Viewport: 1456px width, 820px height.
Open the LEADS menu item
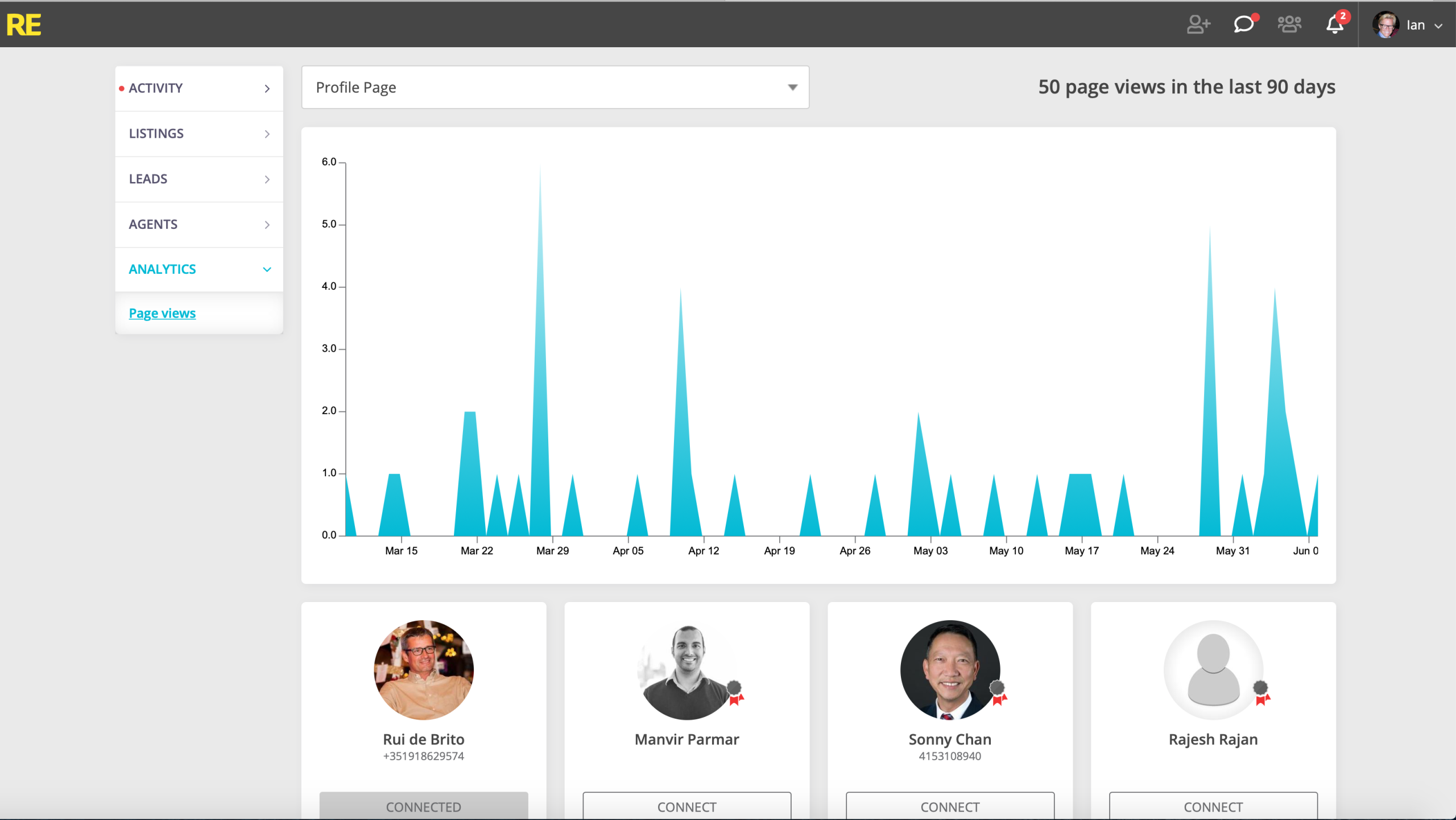pyautogui.click(x=199, y=179)
